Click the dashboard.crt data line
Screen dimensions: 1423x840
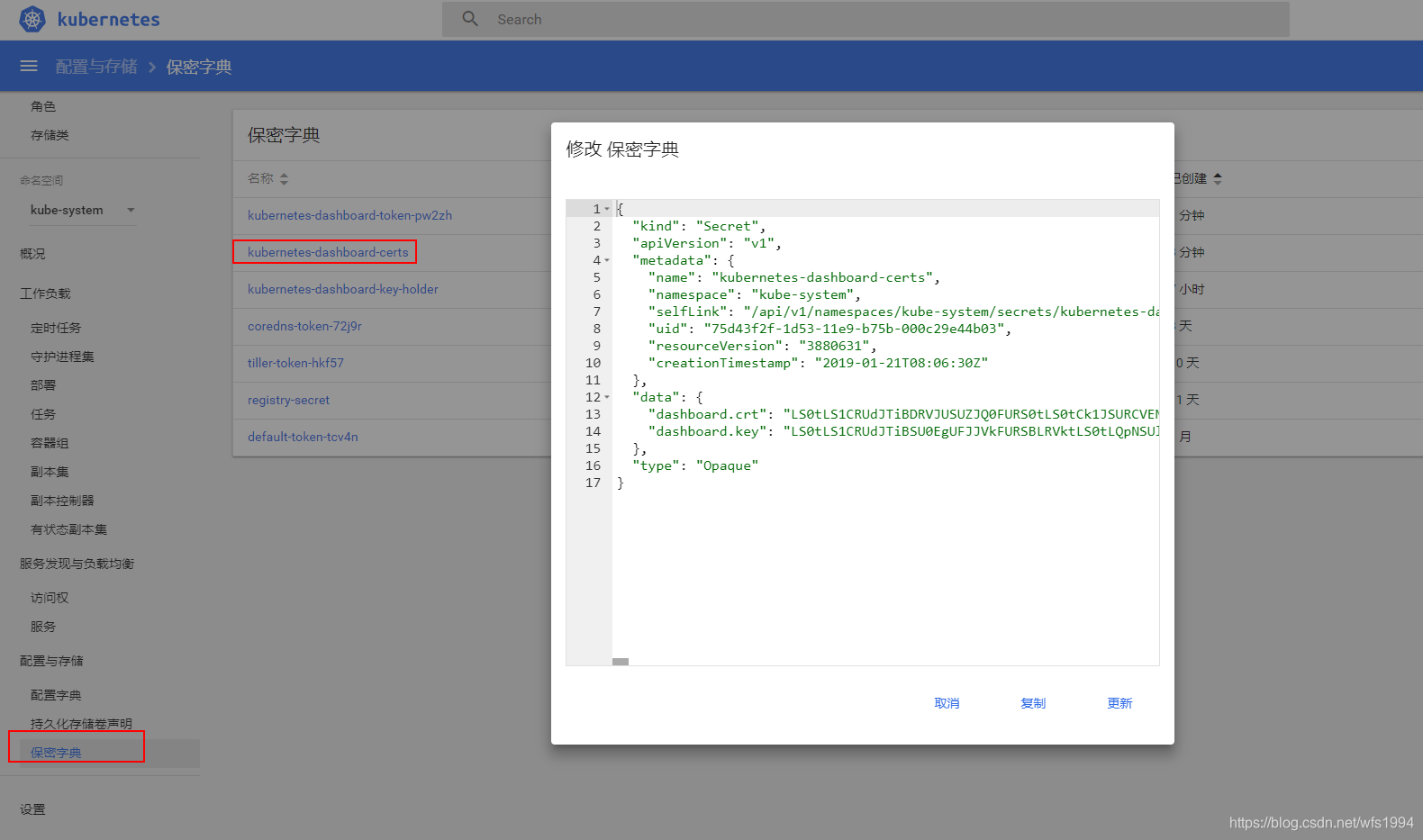[x=903, y=414]
